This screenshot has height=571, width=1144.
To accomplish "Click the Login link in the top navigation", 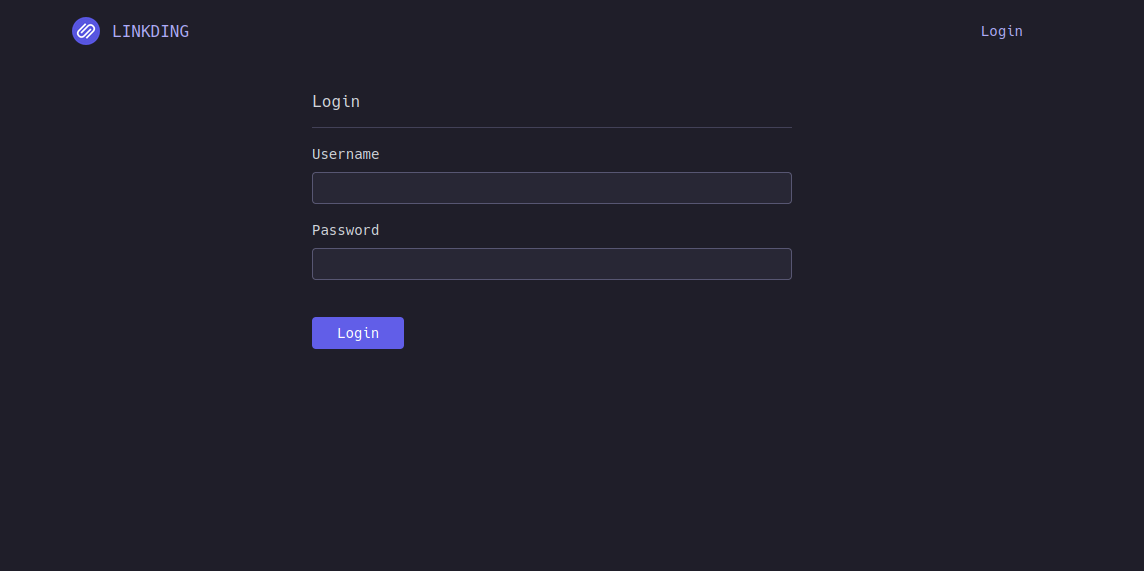I will (1001, 31).
